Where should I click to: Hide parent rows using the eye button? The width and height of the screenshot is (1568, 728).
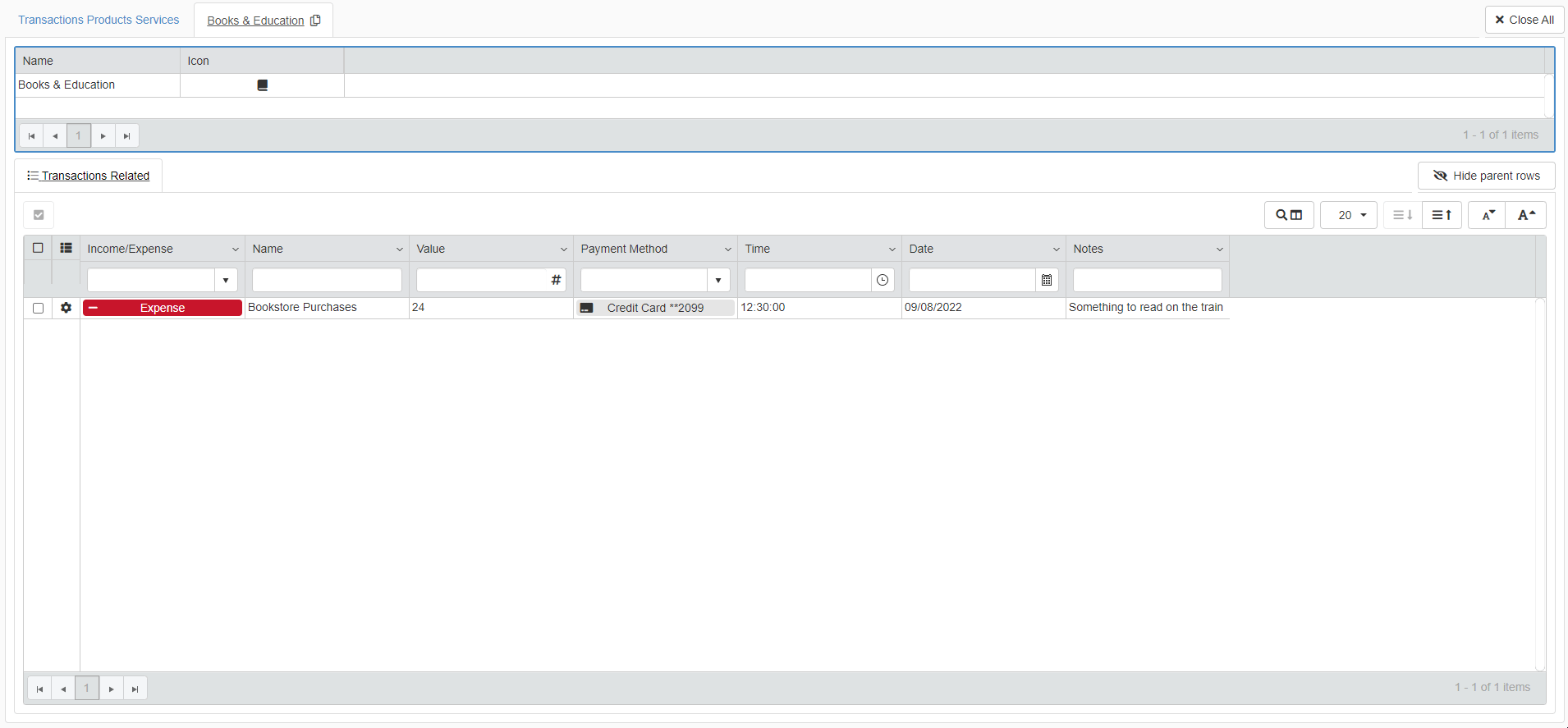pos(1486,176)
